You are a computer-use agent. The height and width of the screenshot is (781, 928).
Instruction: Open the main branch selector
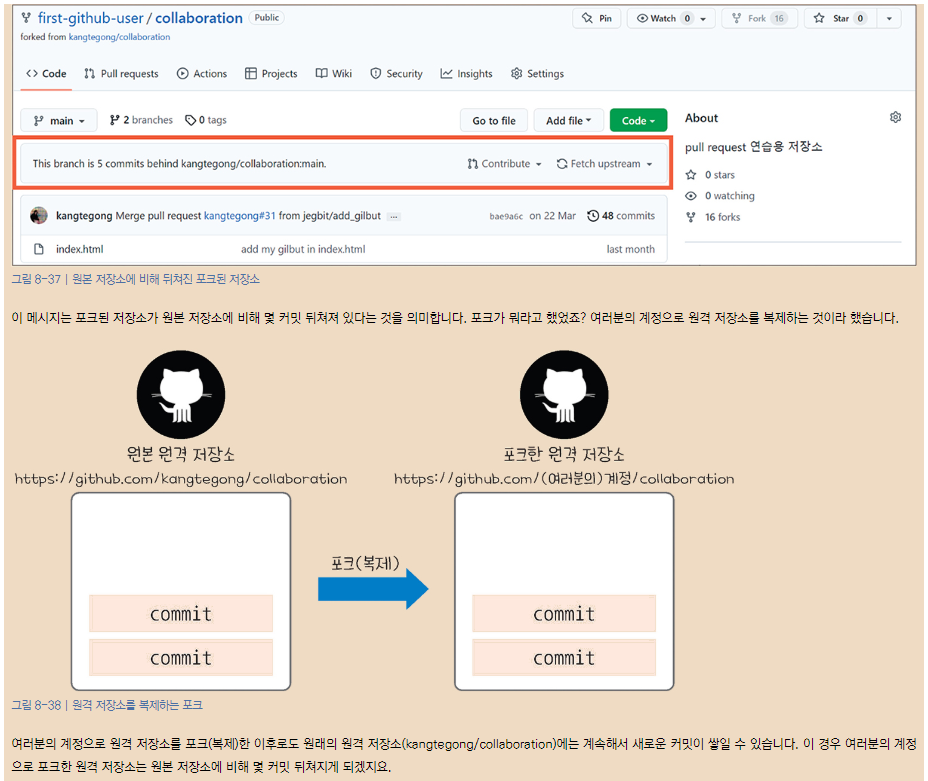59,120
